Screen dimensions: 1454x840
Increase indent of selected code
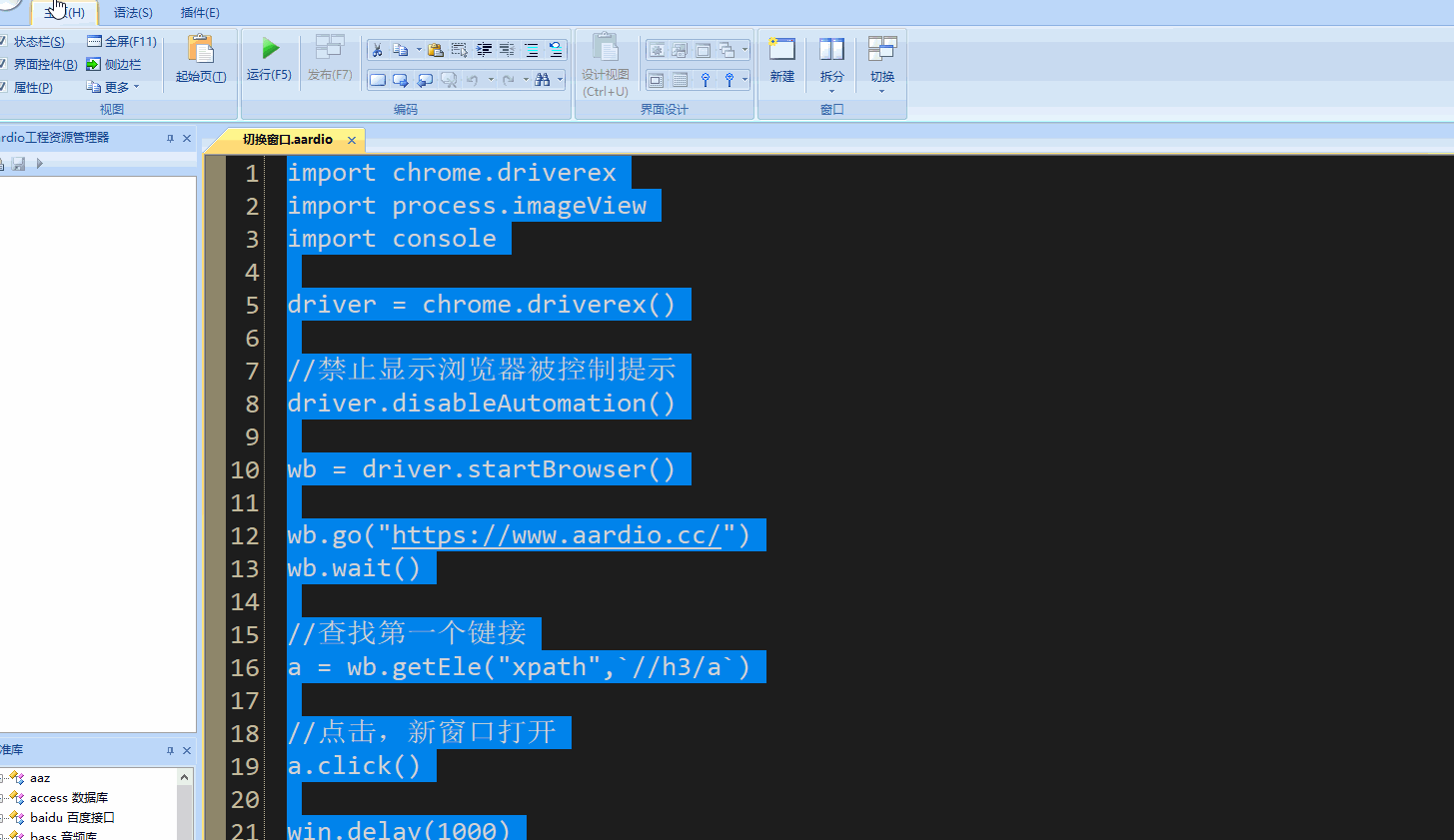484,50
